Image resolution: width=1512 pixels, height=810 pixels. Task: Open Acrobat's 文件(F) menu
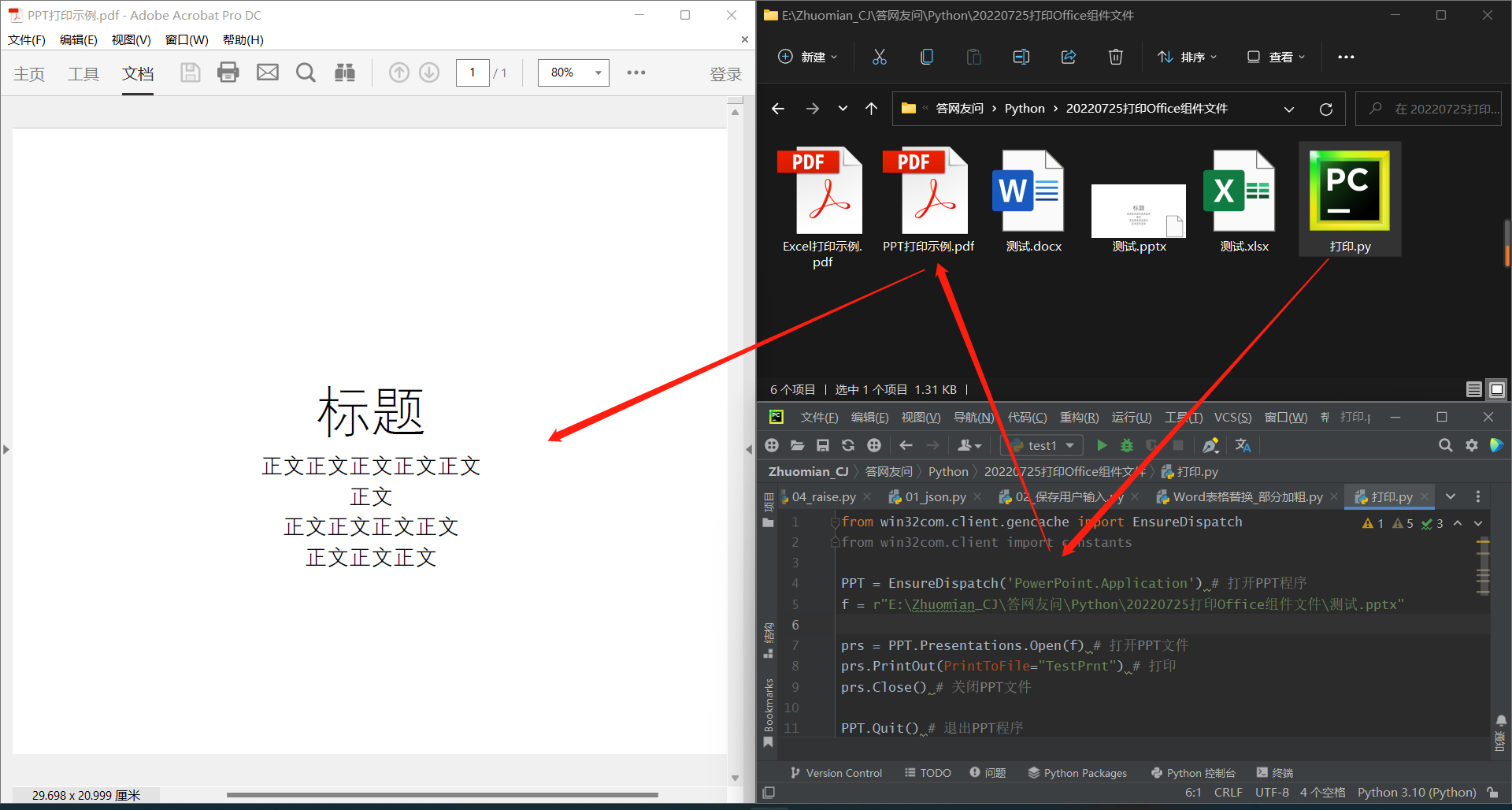pyautogui.click(x=26, y=39)
